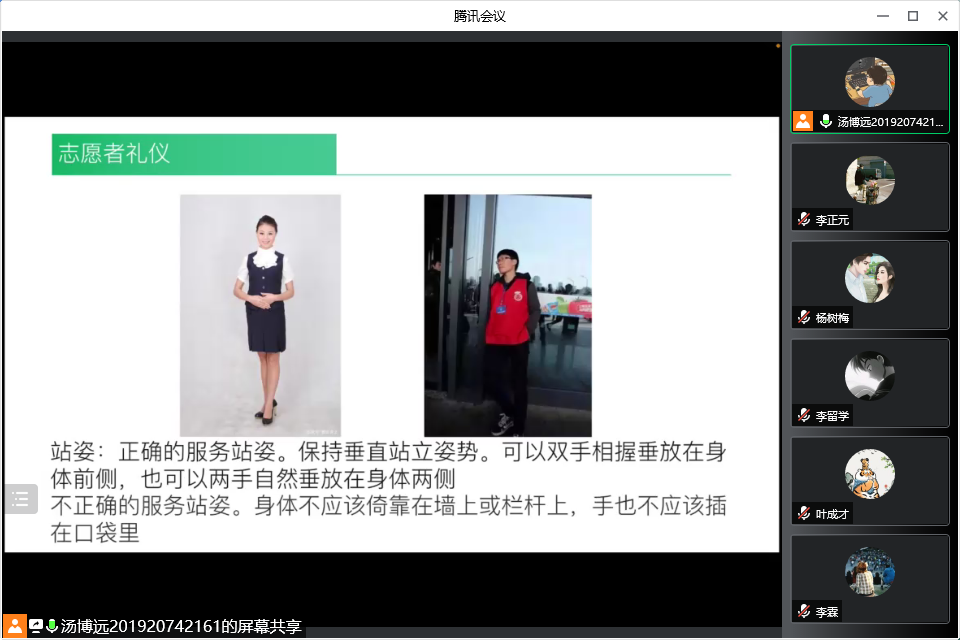Select 李留学's participant avatar
This screenshot has width=960, height=640.
(x=869, y=376)
